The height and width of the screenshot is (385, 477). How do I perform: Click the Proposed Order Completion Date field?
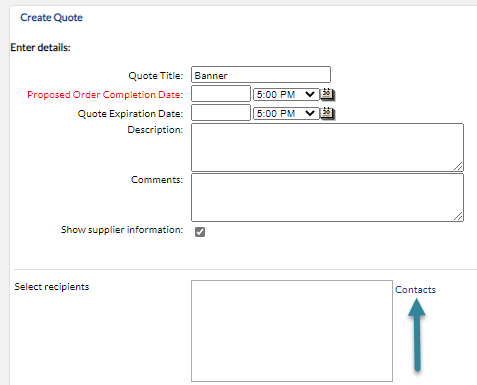[221, 94]
